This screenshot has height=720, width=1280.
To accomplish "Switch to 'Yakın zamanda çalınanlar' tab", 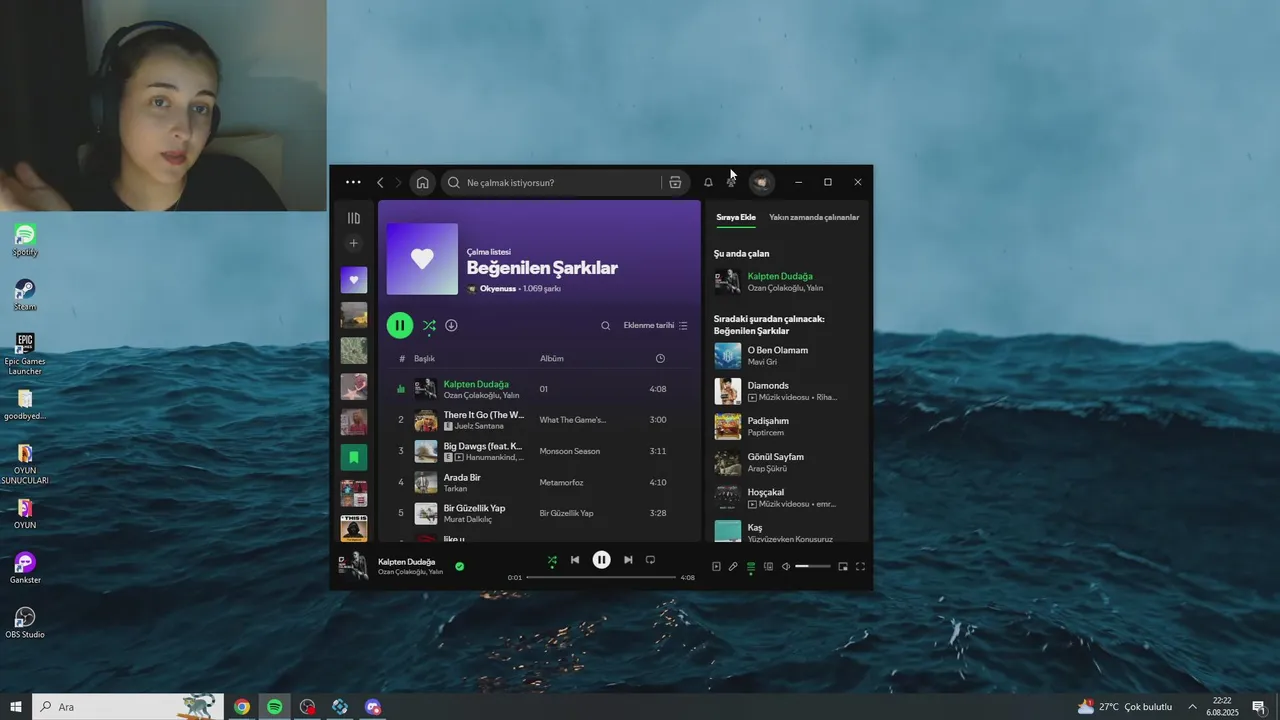I will click(814, 217).
